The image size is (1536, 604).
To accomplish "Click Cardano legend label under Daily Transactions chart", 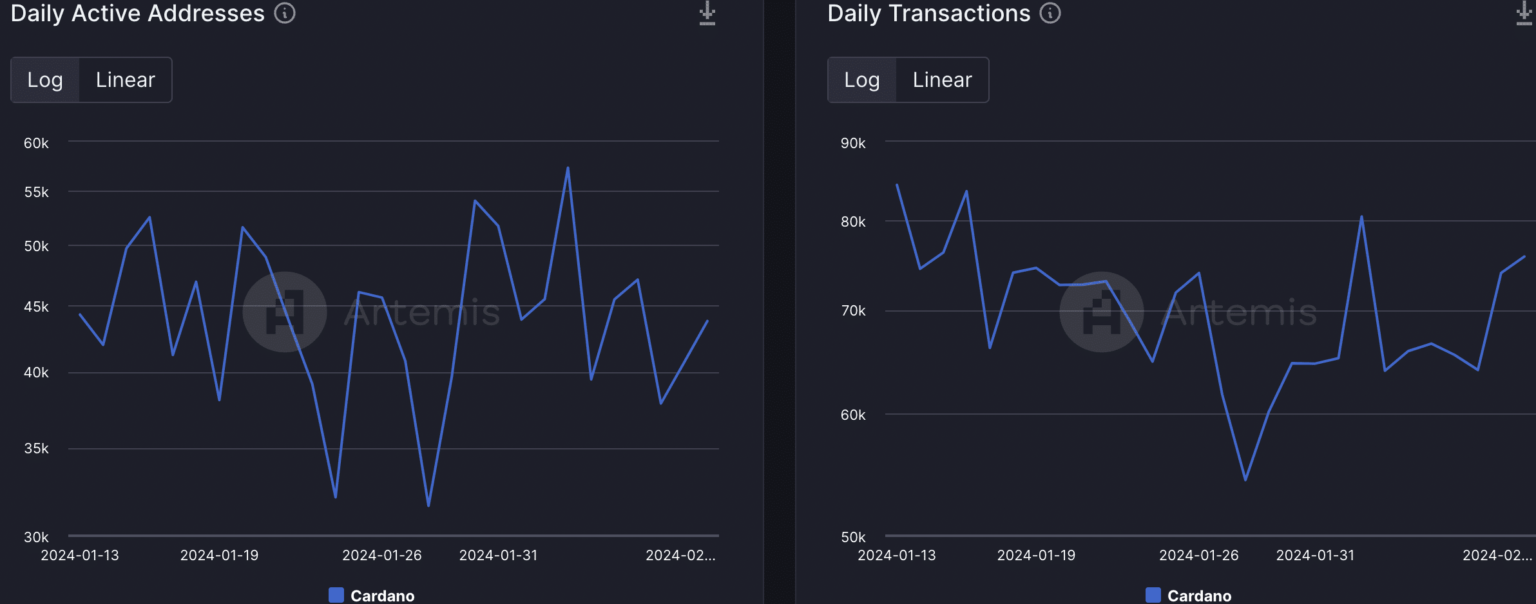I will 1199,596.
